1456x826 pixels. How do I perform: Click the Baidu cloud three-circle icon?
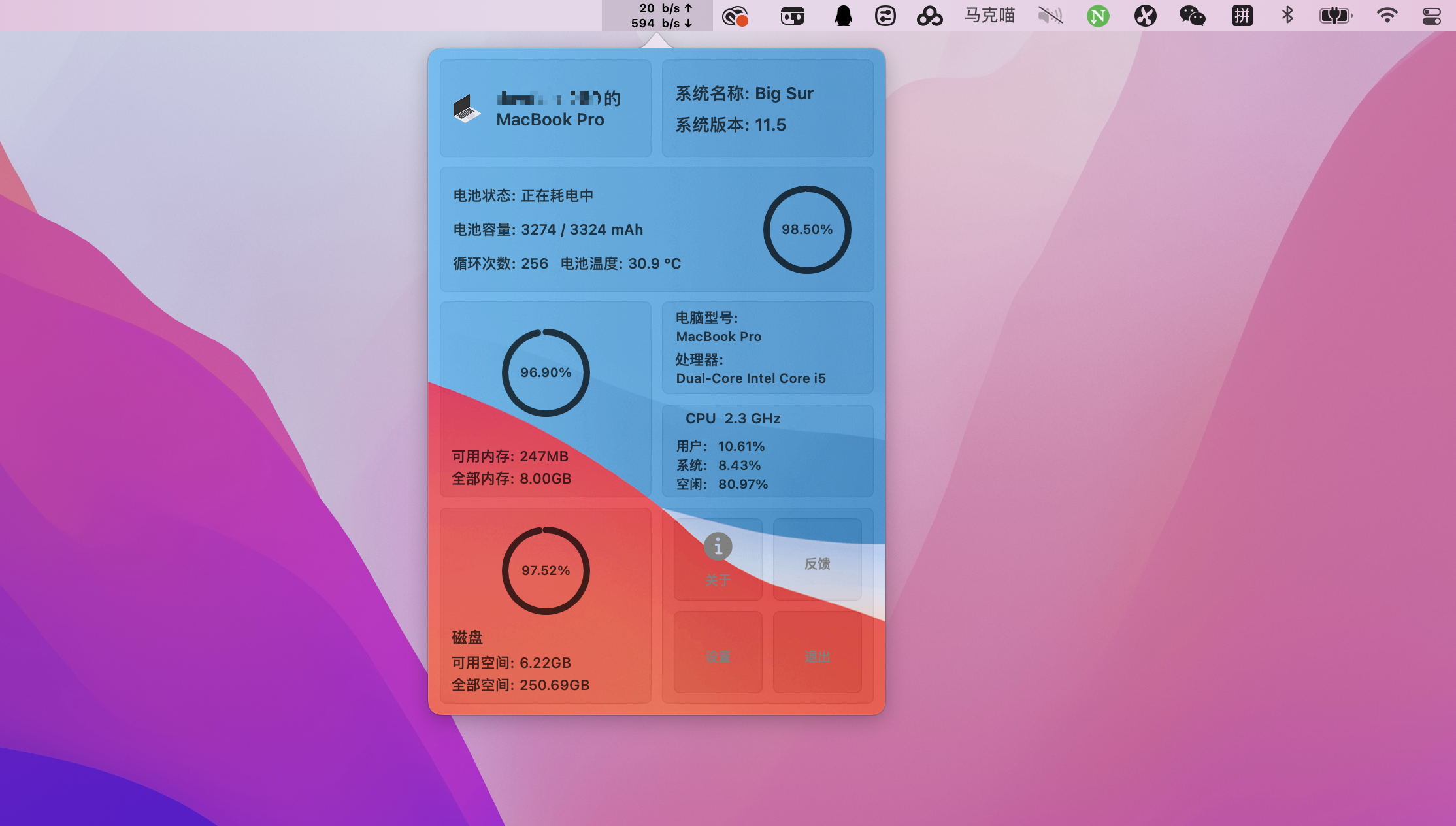(929, 16)
